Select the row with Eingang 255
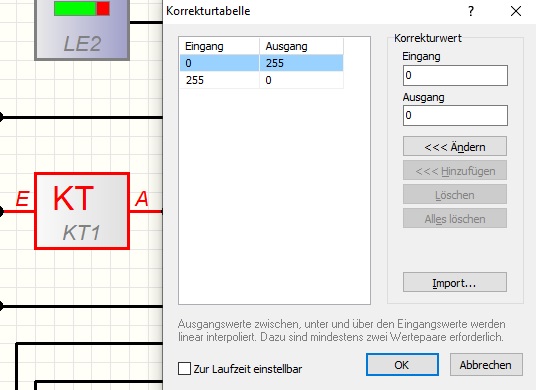The image size is (536, 390). click(262, 80)
